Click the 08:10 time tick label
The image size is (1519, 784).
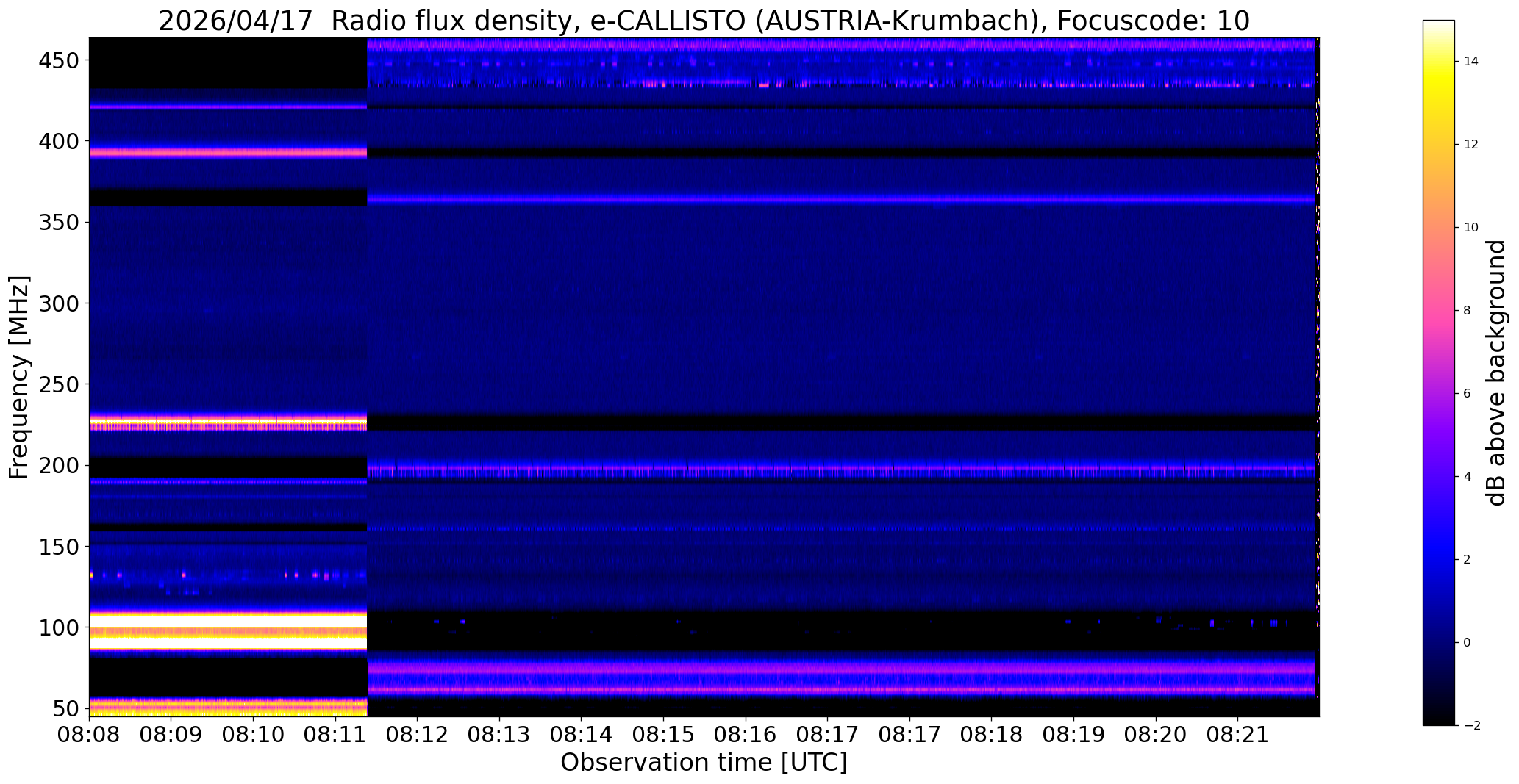pos(253,735)
